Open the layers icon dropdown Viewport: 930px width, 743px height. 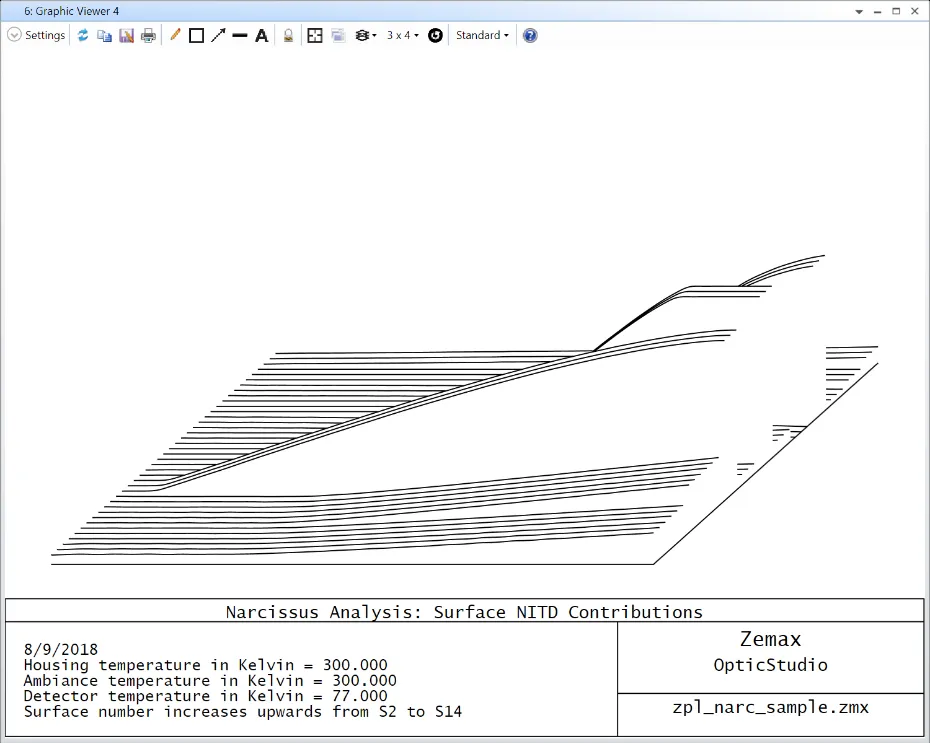pyautogui.click(x=366, y=35)
